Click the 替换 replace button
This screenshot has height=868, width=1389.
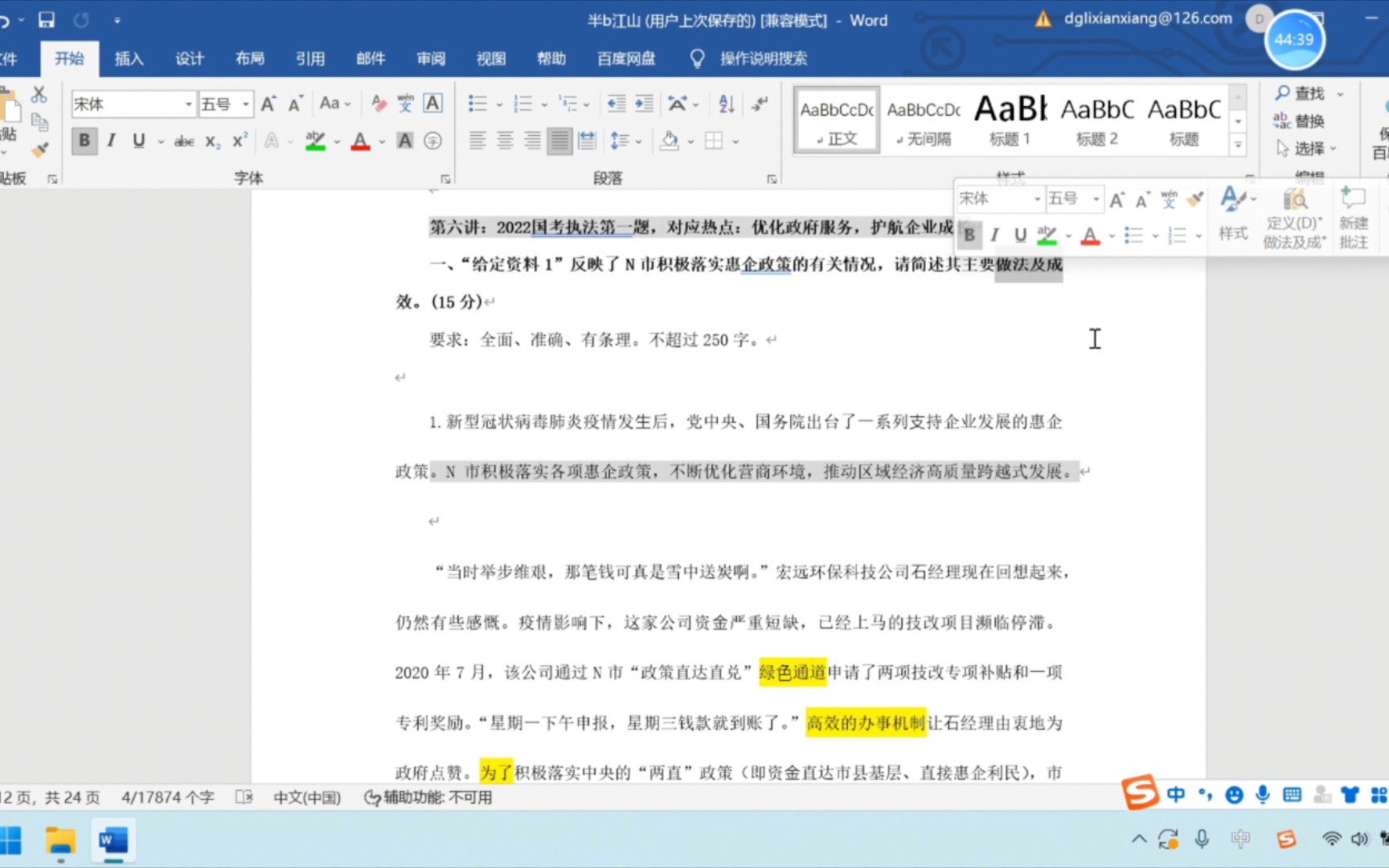[1300, 121]
